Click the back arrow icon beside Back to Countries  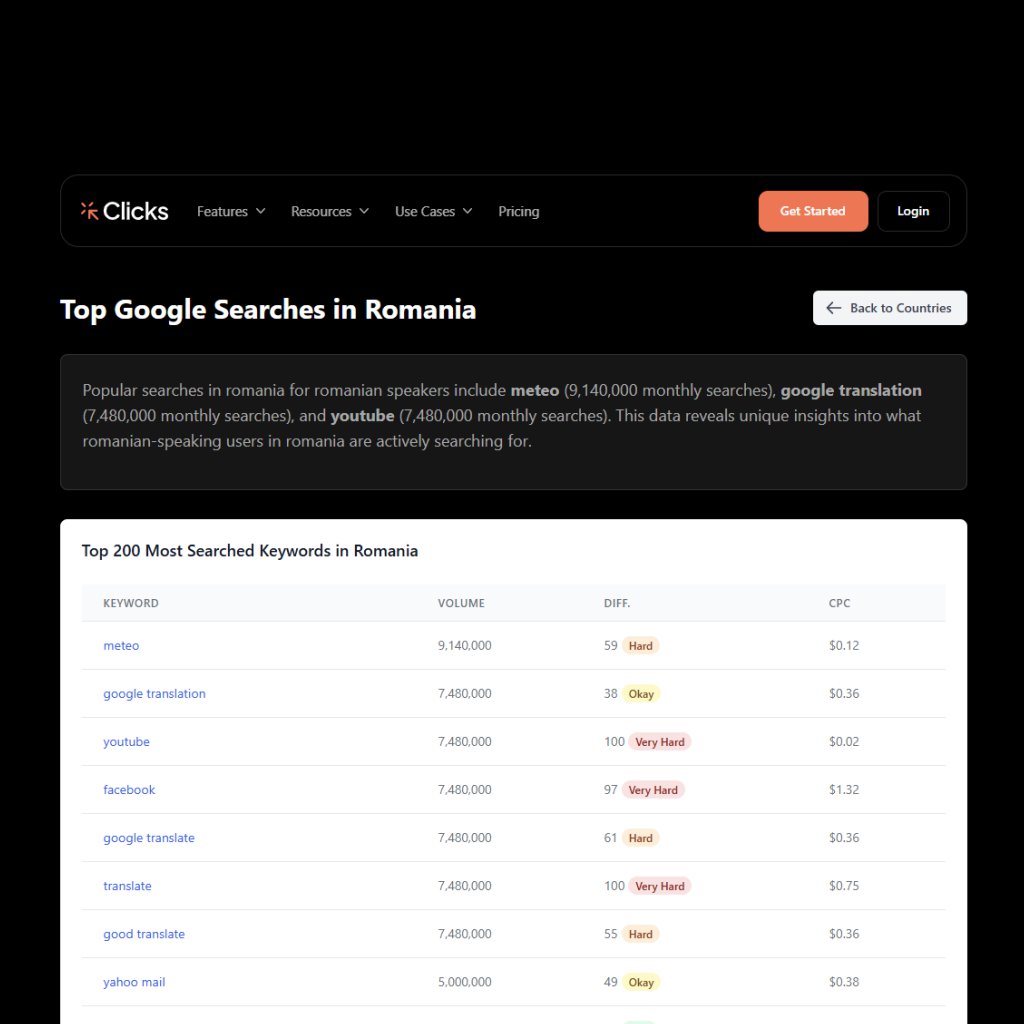833,308
